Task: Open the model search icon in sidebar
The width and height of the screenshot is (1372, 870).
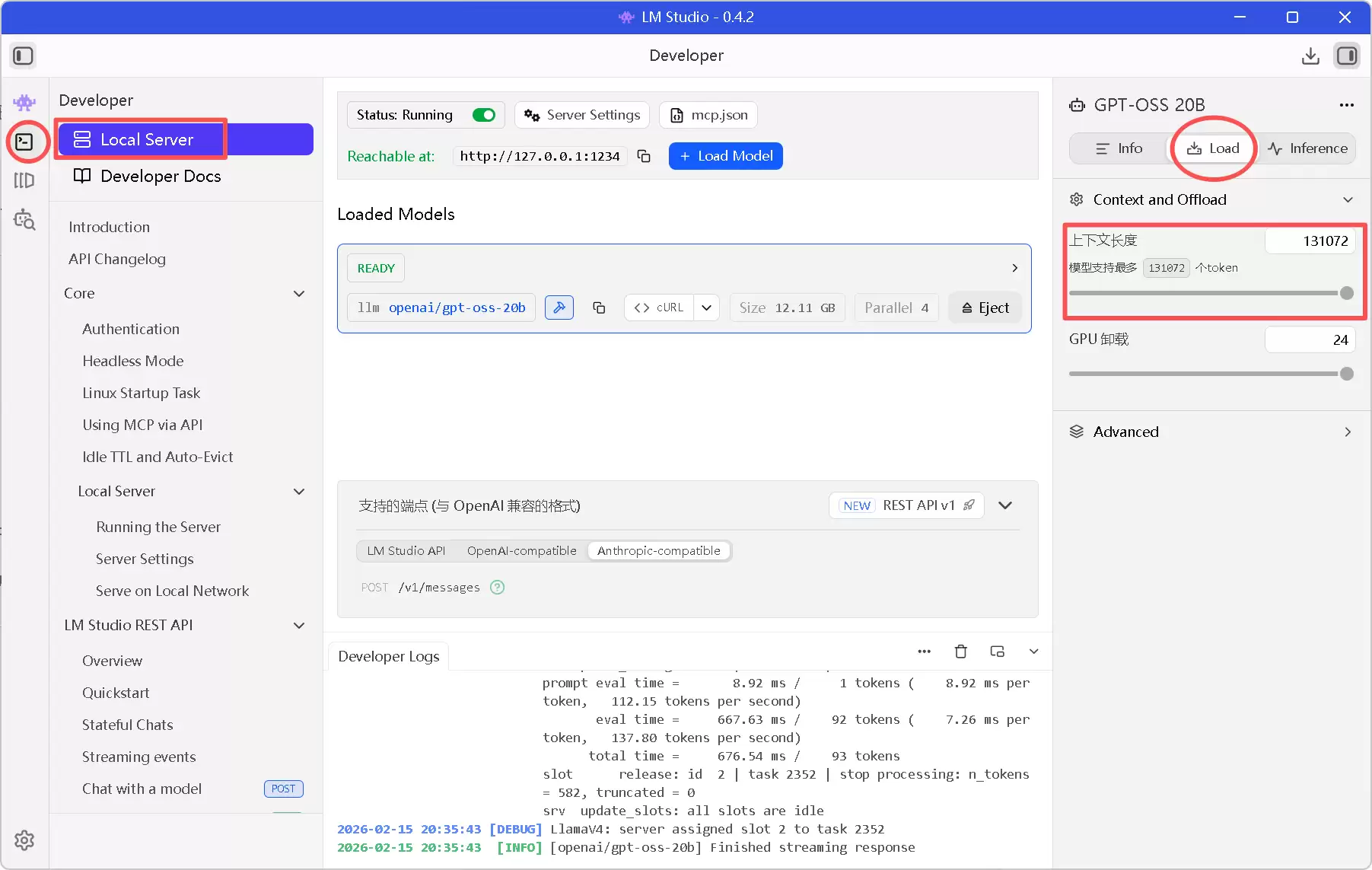Action: [24, 220]
